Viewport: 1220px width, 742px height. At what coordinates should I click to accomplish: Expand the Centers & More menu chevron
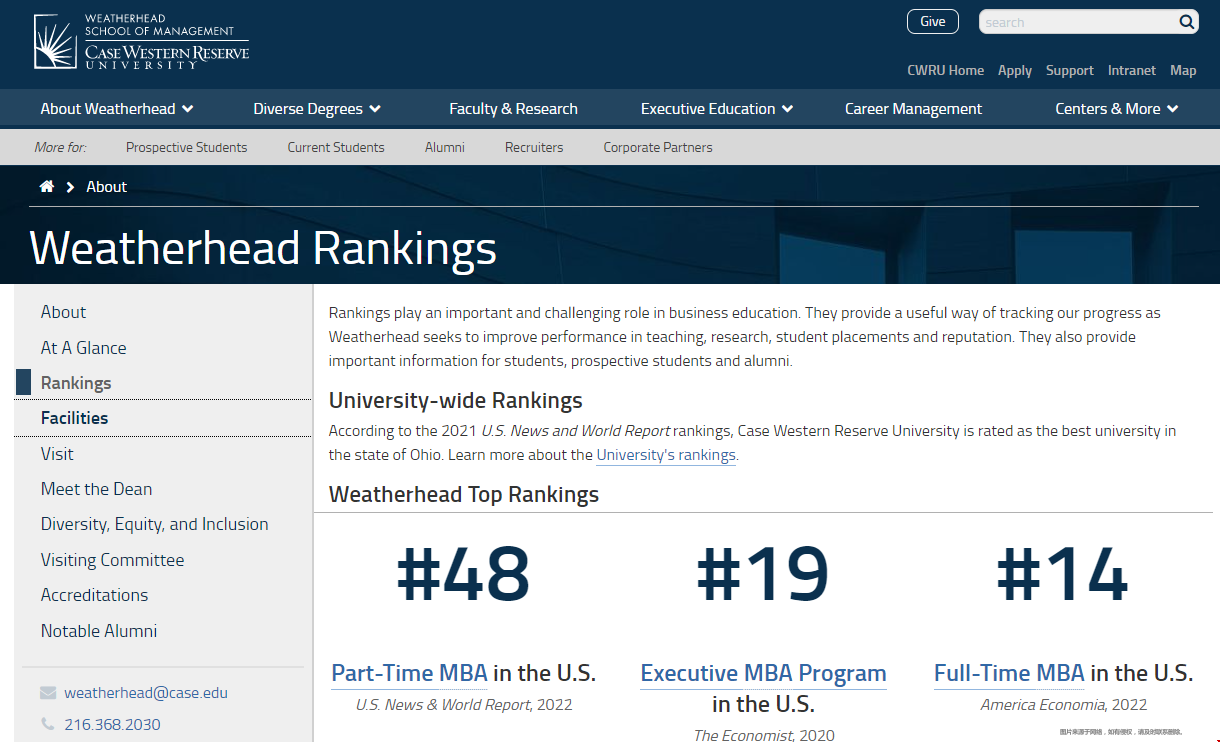pos(1173,109)
